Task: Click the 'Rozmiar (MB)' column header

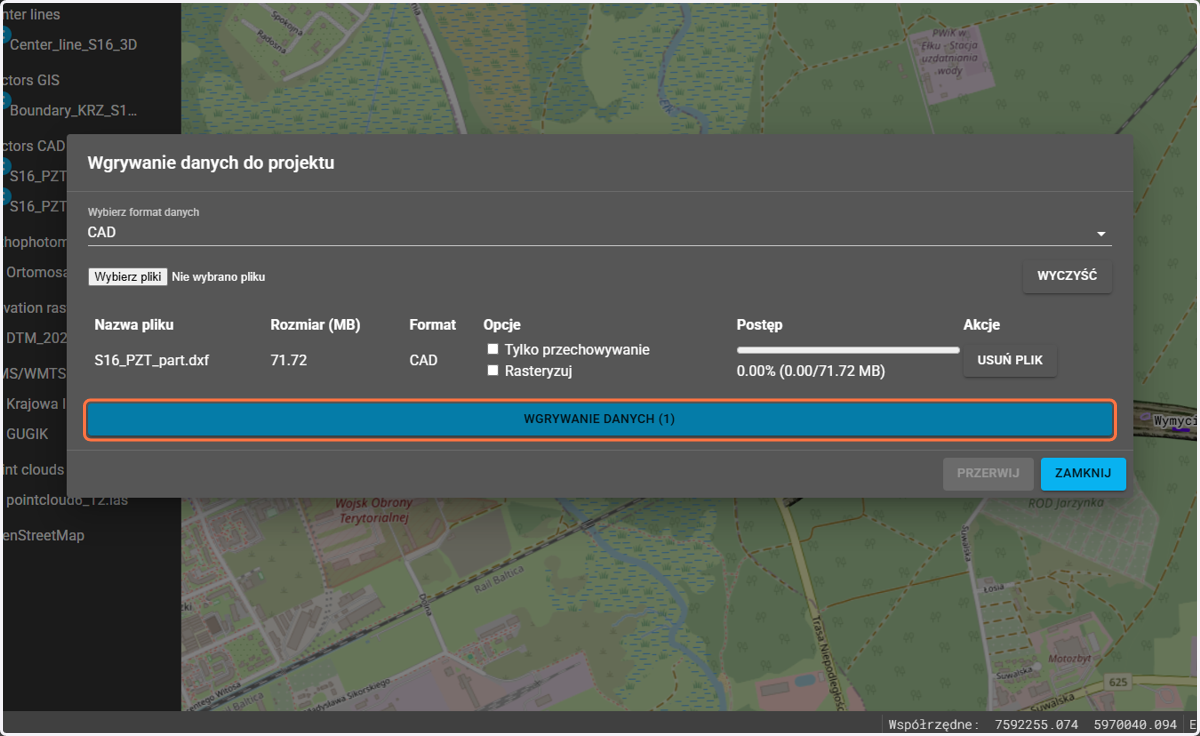Action: 315,325
